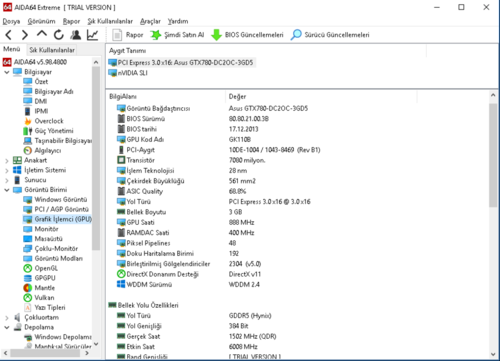Select Monitör in the tree
500x361 pixels.
coord(41,229)
